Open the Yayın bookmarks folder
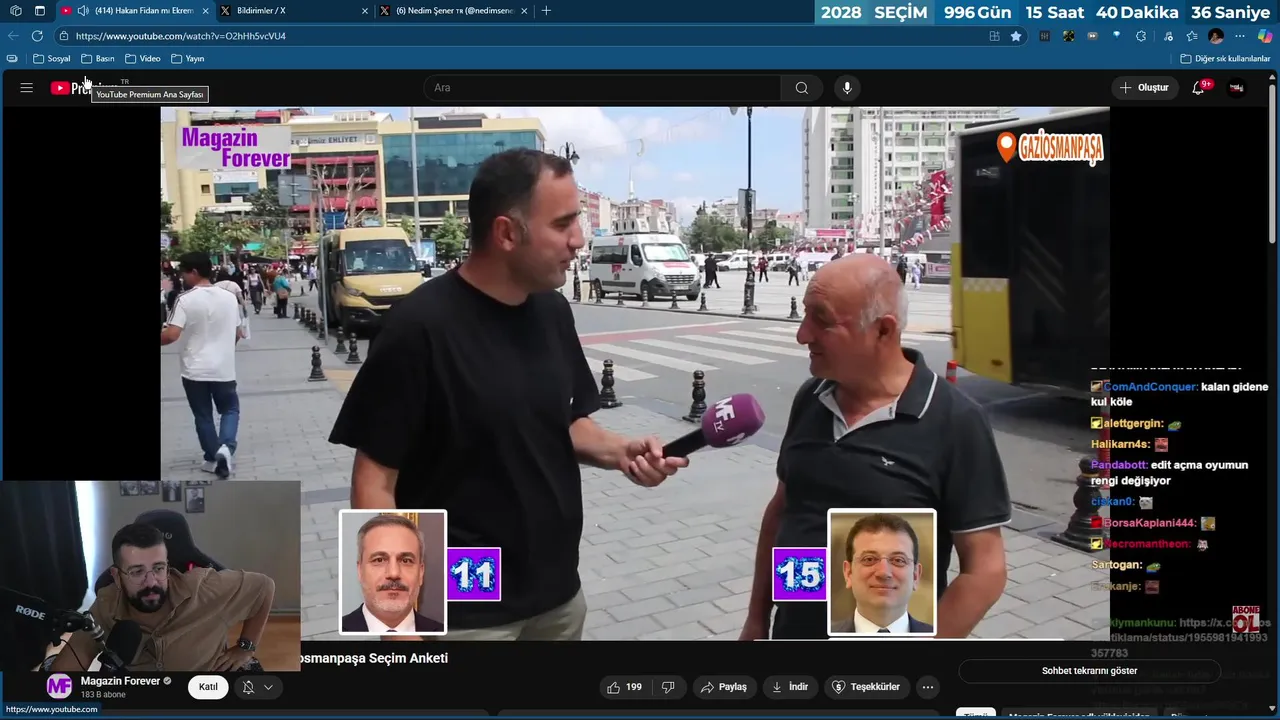1280x720 pixels. 188,59
